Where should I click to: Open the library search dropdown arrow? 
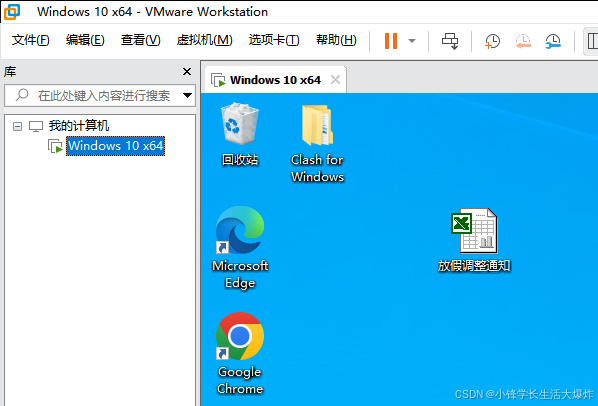[187, 95]
